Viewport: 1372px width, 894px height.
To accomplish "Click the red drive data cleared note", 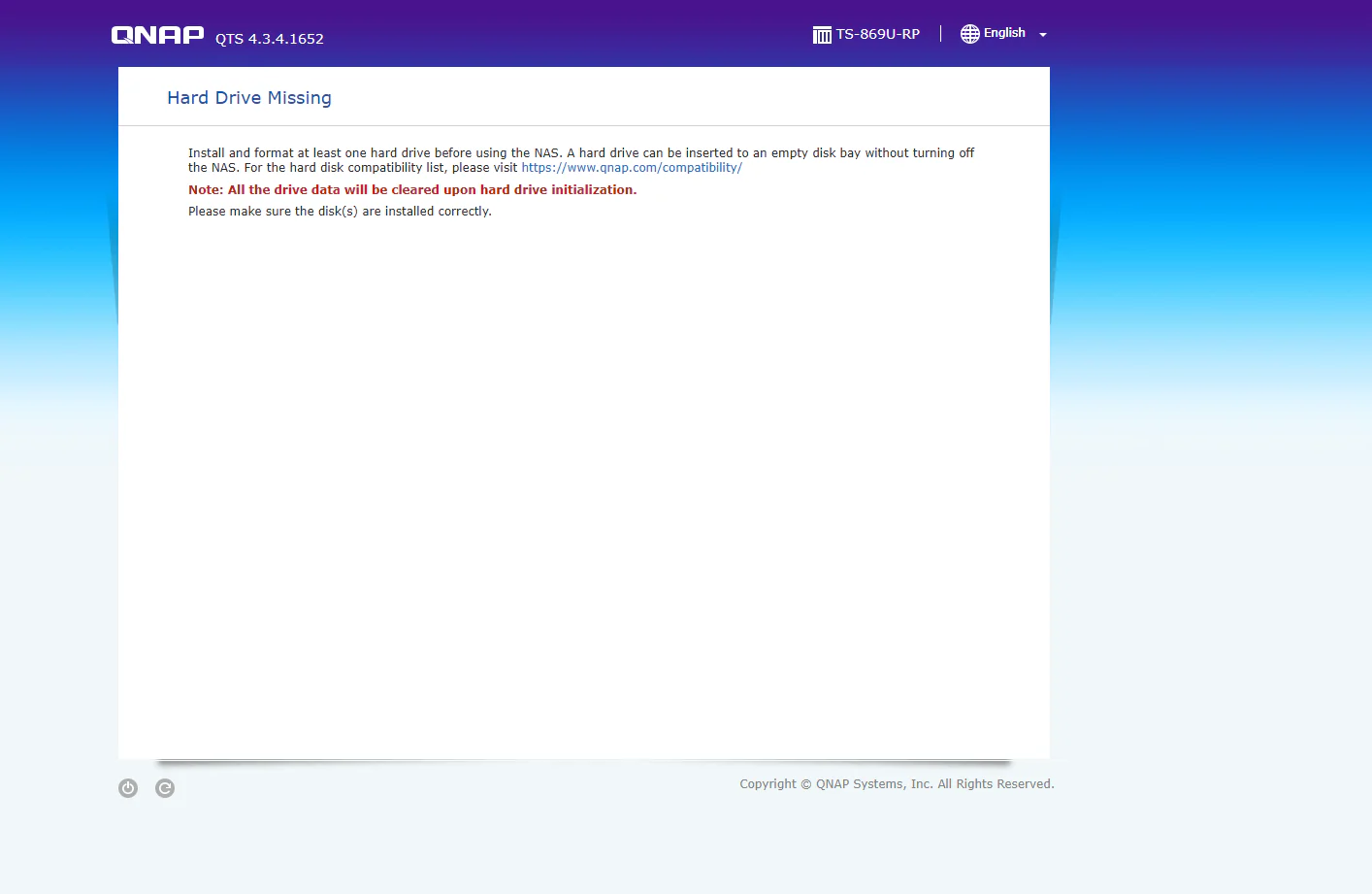I will [412, 190].
